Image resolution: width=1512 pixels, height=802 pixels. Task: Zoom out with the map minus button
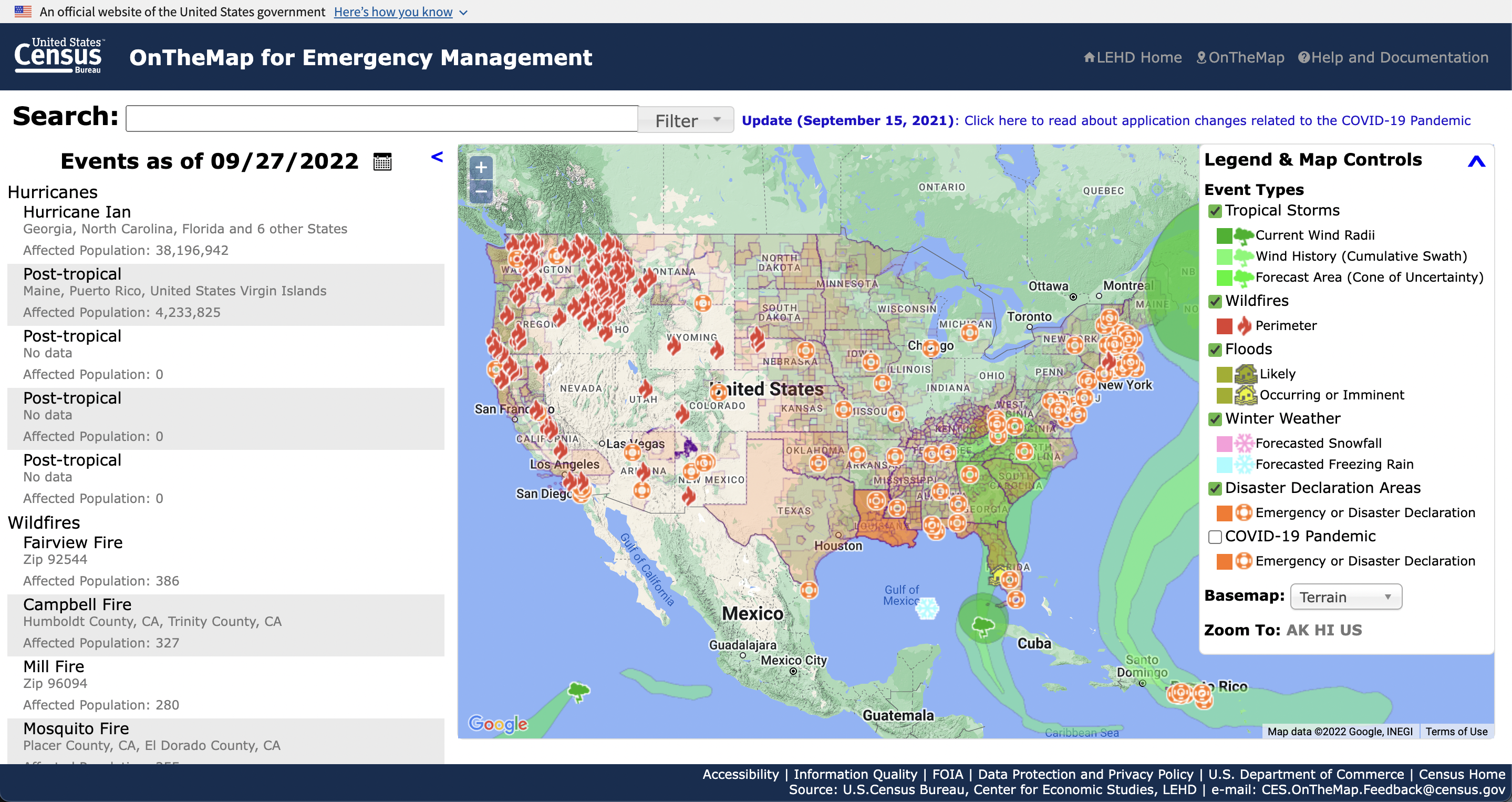[x=481, y=191]
